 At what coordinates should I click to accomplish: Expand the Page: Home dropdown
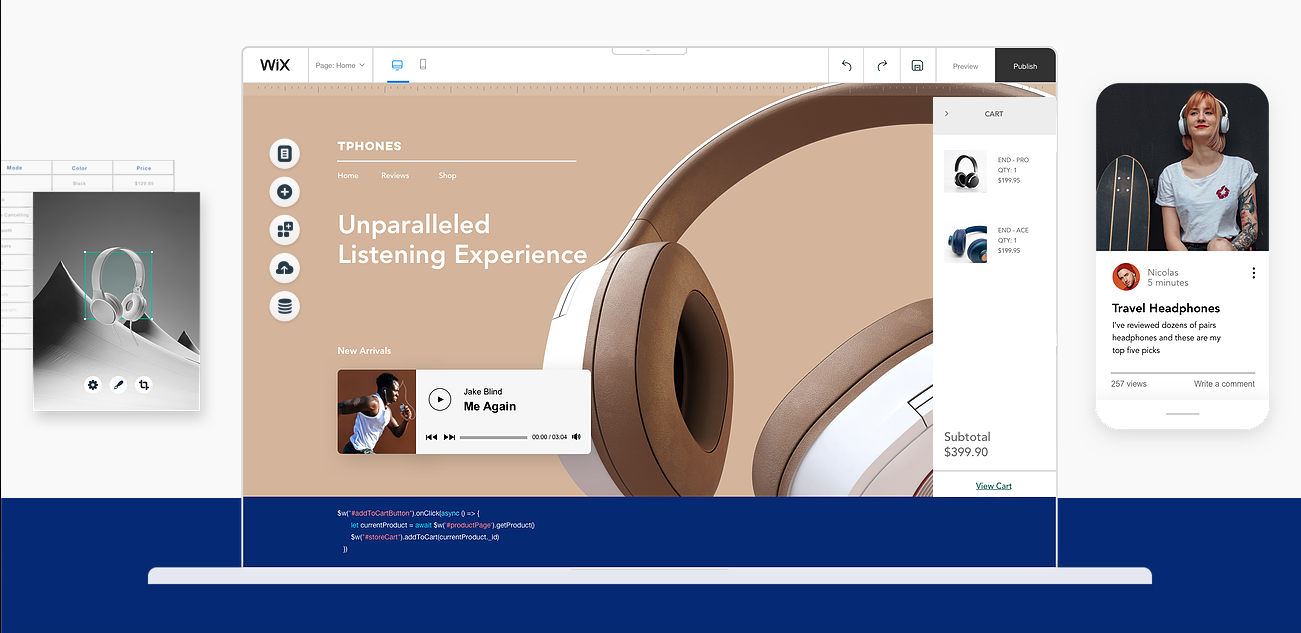[340, 65]
